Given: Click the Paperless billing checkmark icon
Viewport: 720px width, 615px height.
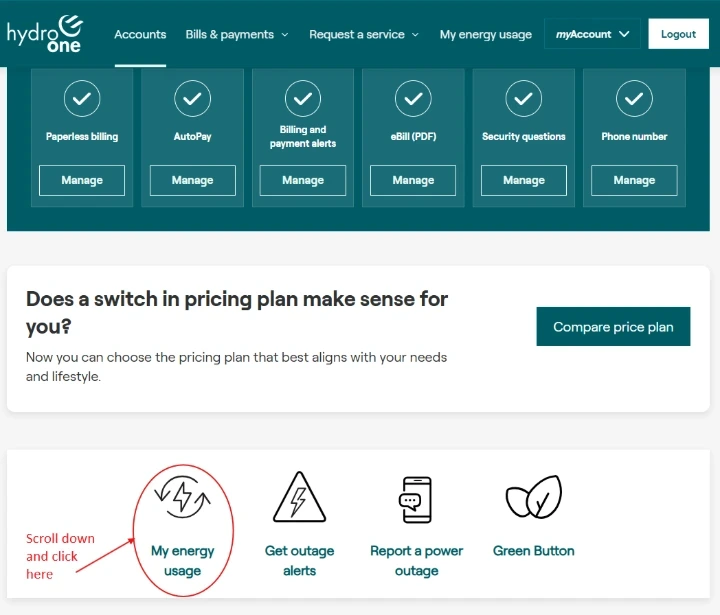Looking at the screenshot, I should (82, 98).
